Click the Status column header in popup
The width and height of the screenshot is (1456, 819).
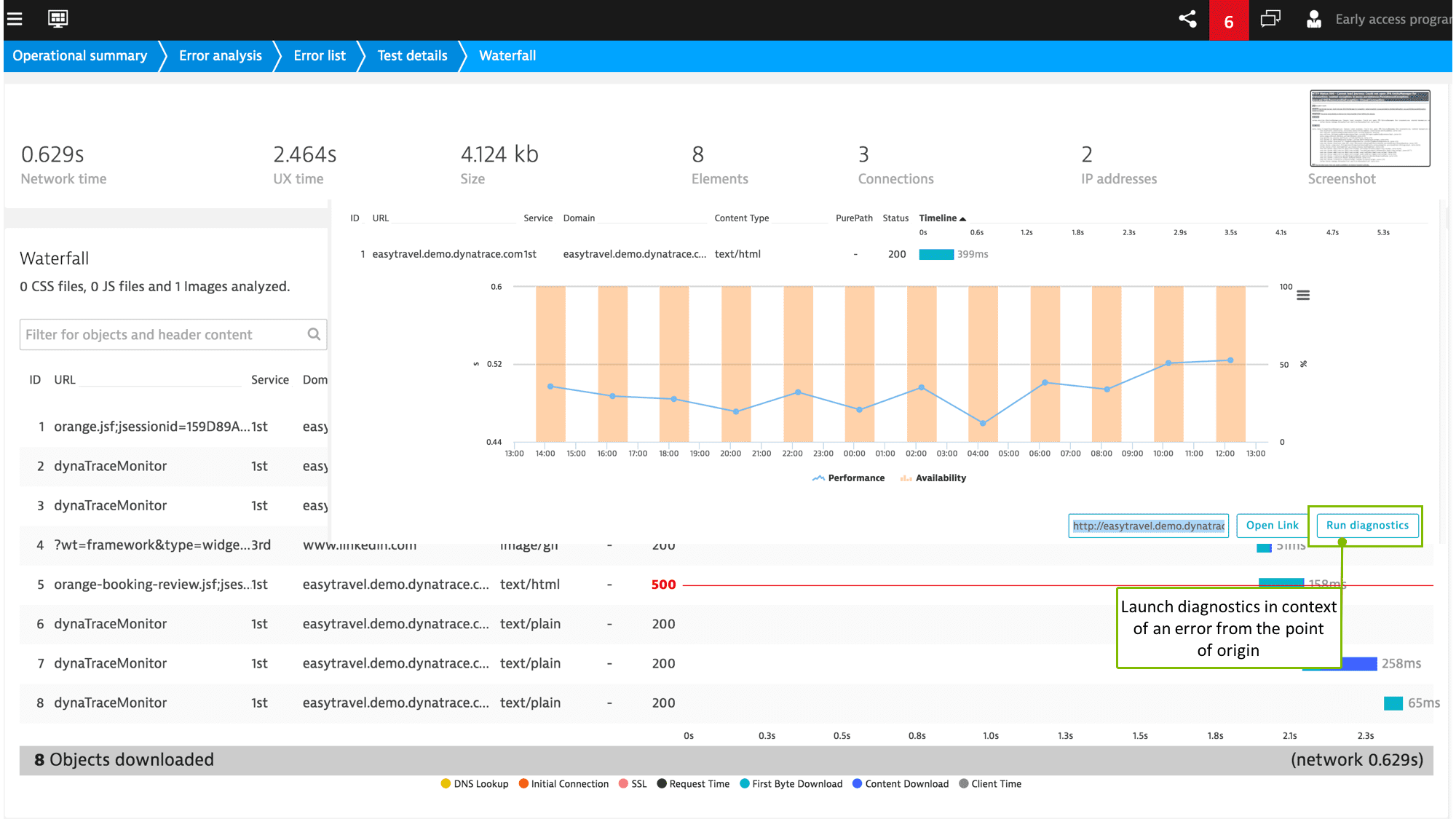(895, 218)
